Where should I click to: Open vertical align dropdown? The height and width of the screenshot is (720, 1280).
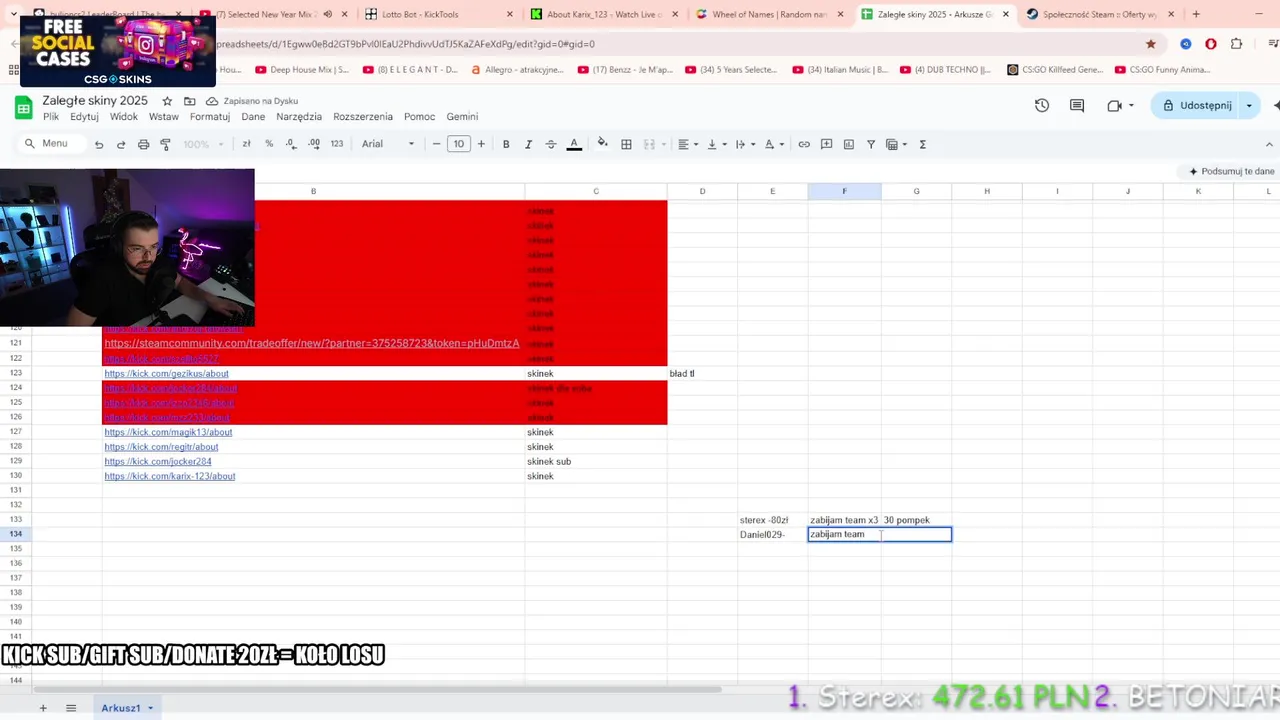tap(716, 144)
